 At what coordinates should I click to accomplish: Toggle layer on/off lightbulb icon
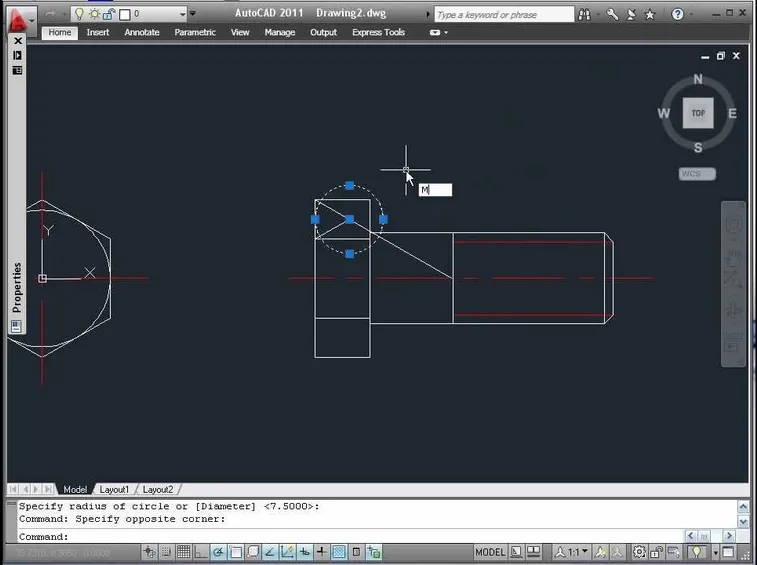79,14
